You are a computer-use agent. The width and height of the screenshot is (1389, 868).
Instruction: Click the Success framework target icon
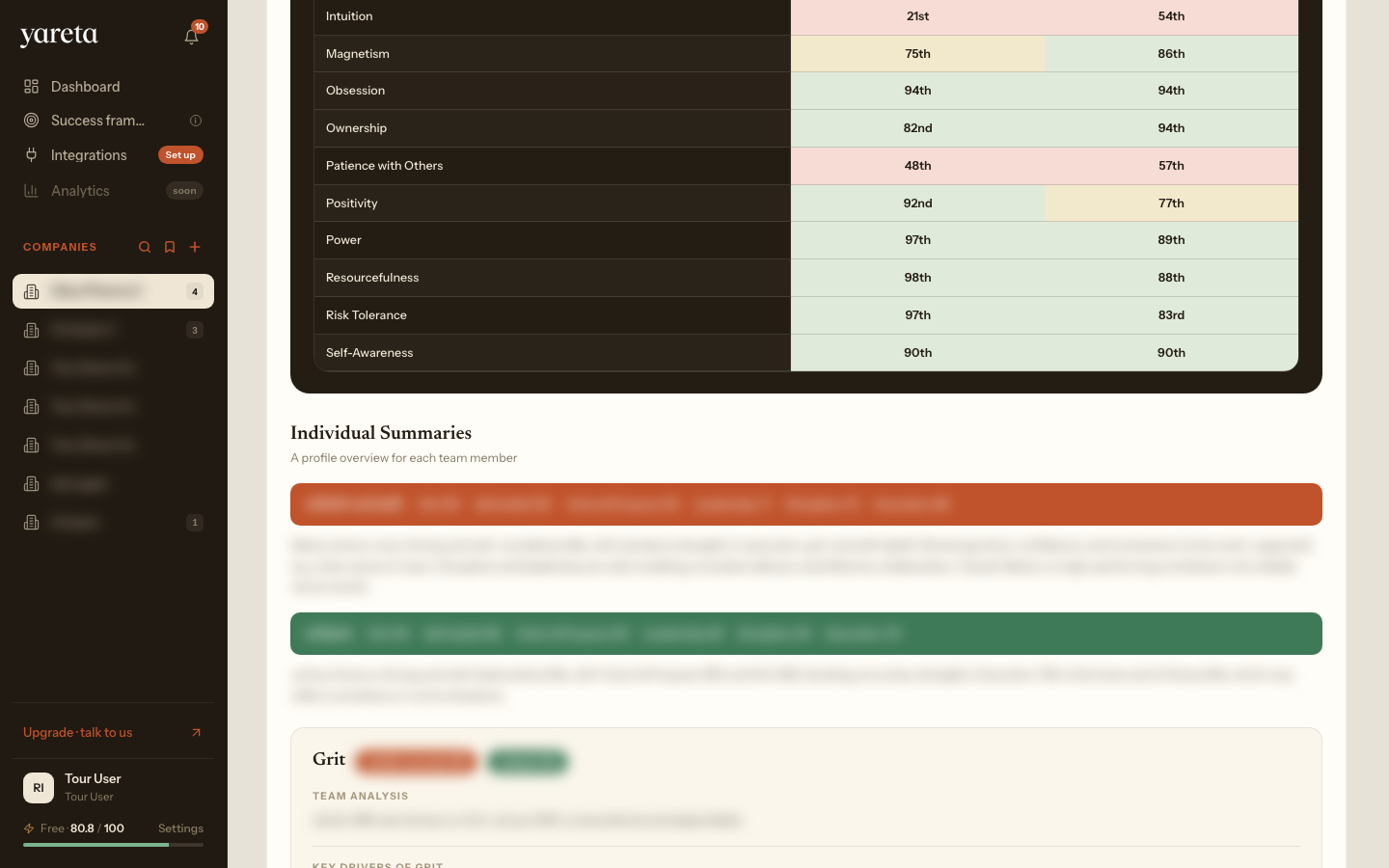point(32,121)
